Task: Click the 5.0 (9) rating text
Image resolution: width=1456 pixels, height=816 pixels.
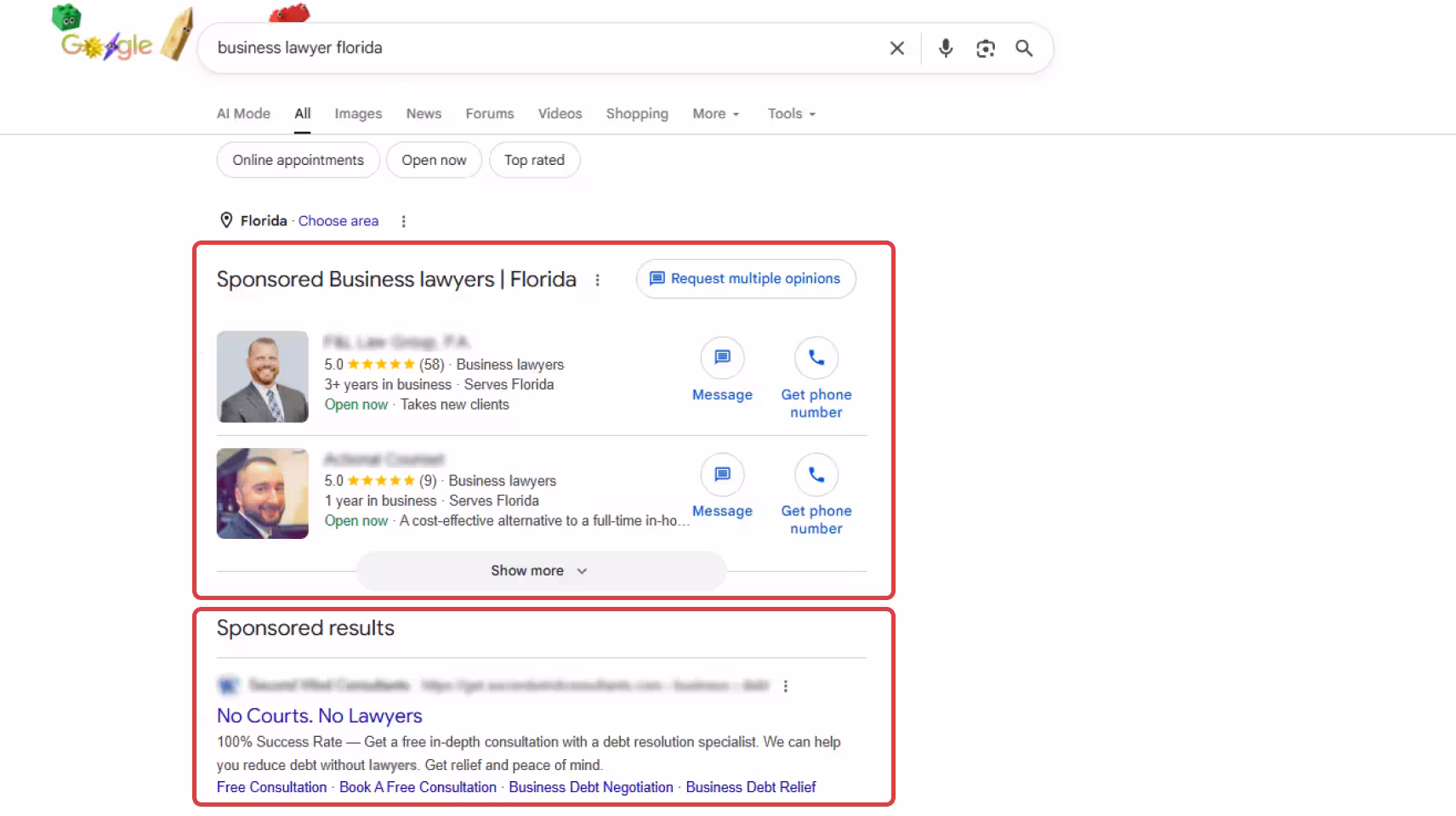Action: tap(380, 481)
